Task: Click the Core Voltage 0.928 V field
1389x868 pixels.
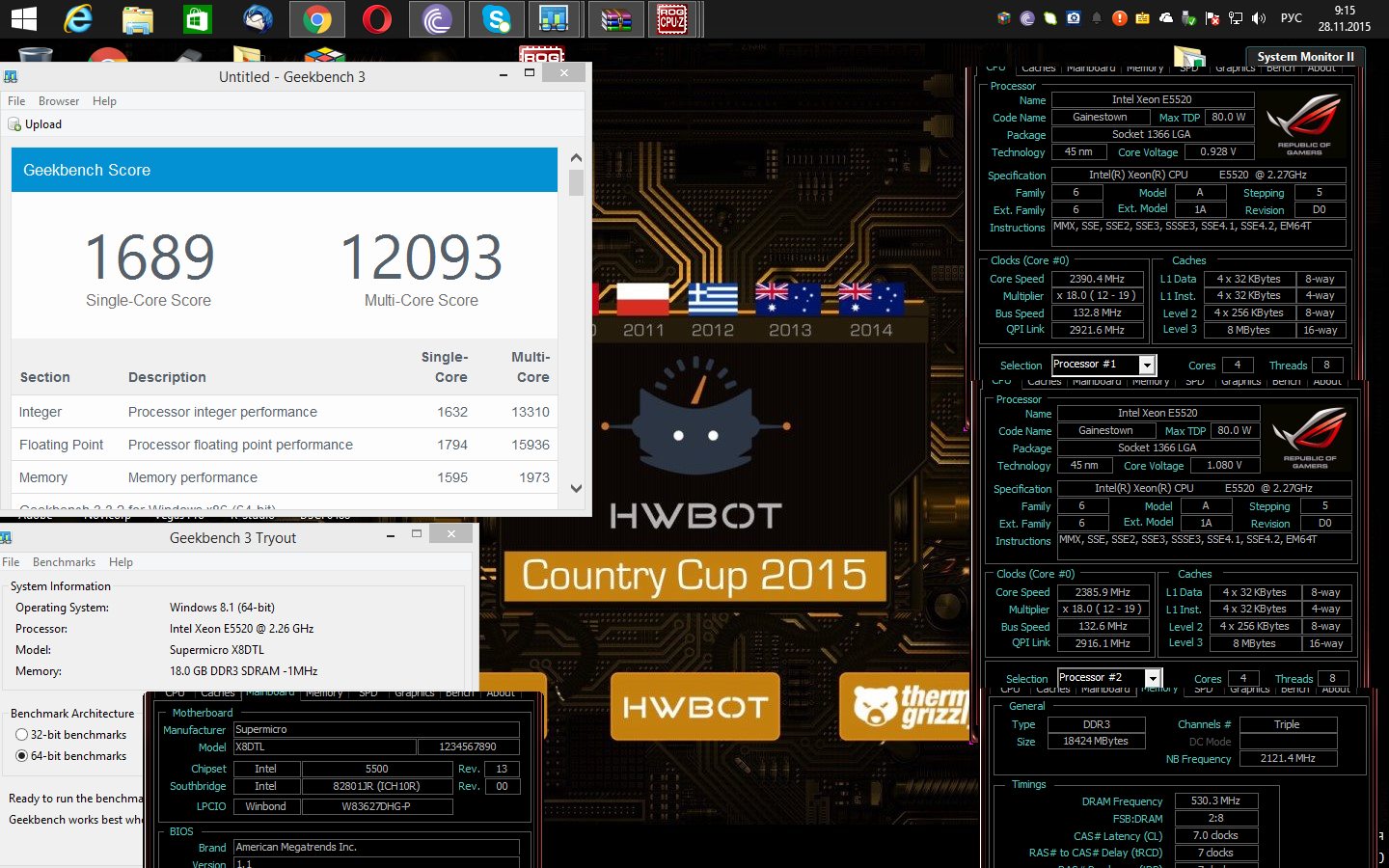Action: 1218,151
